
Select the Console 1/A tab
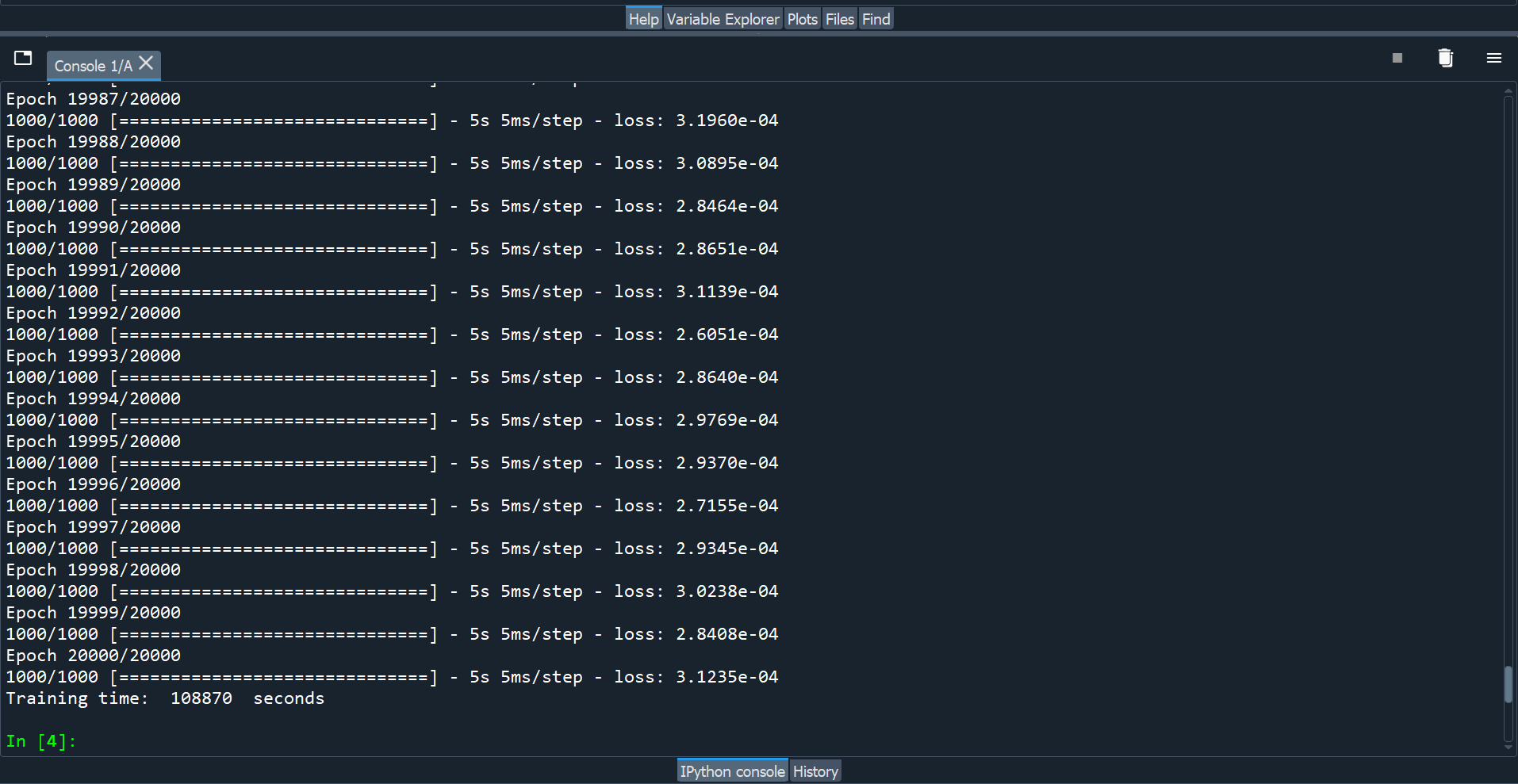click(x=93, y=66)
